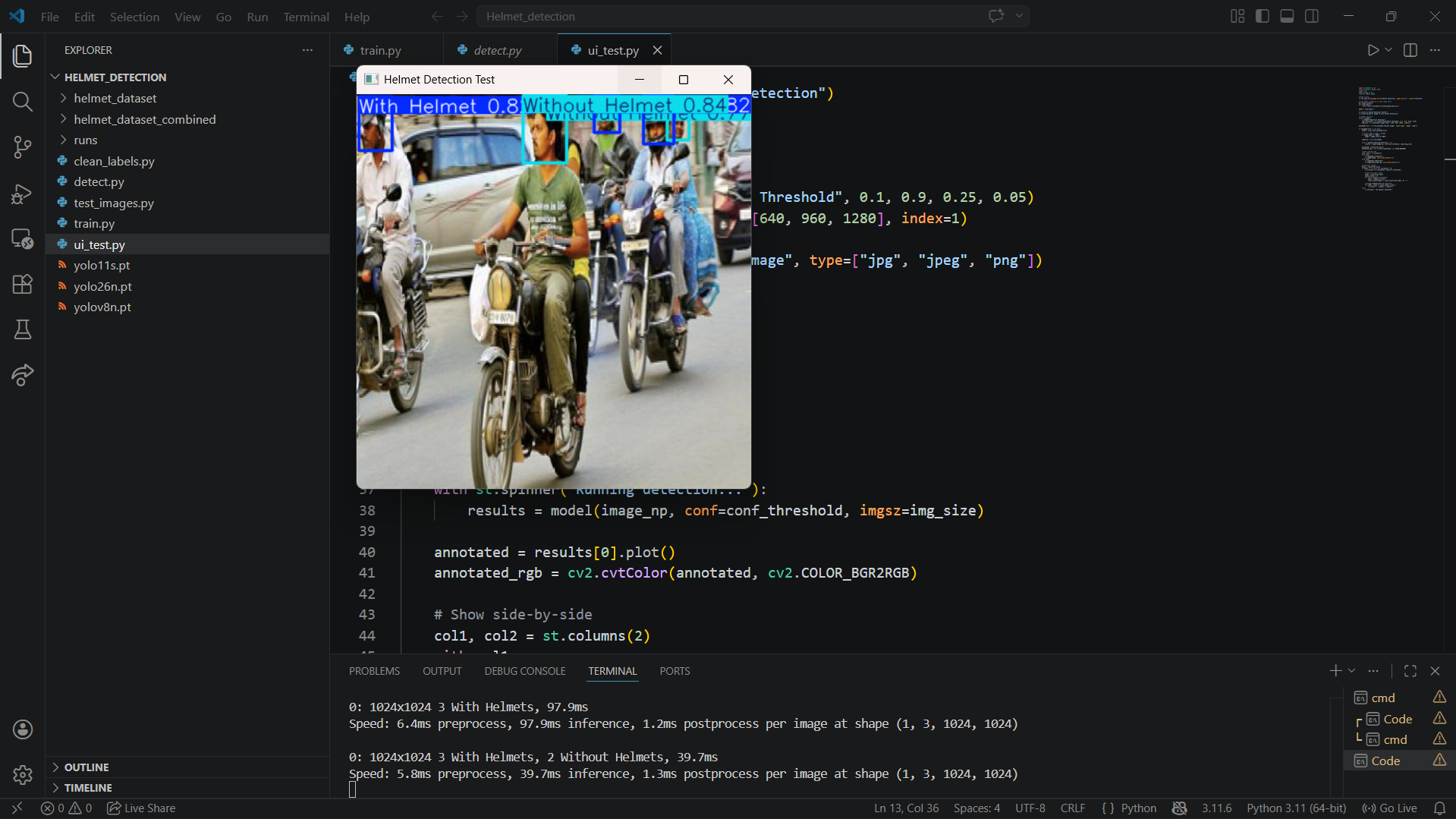Open the Manage settings gear

point(22,774)
